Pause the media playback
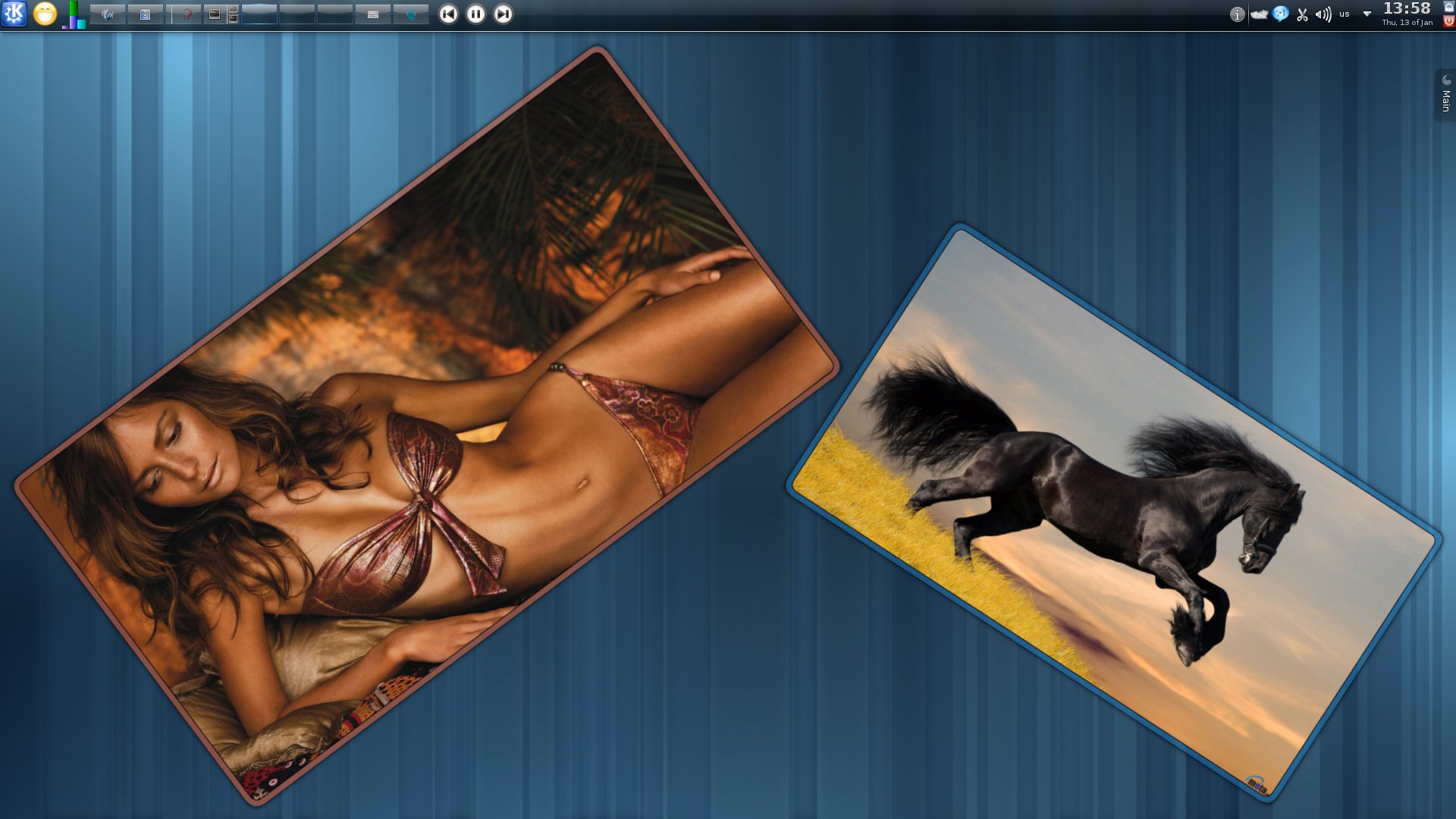The height and width of the screenshot is (819, 1456). tap(475, 14)
